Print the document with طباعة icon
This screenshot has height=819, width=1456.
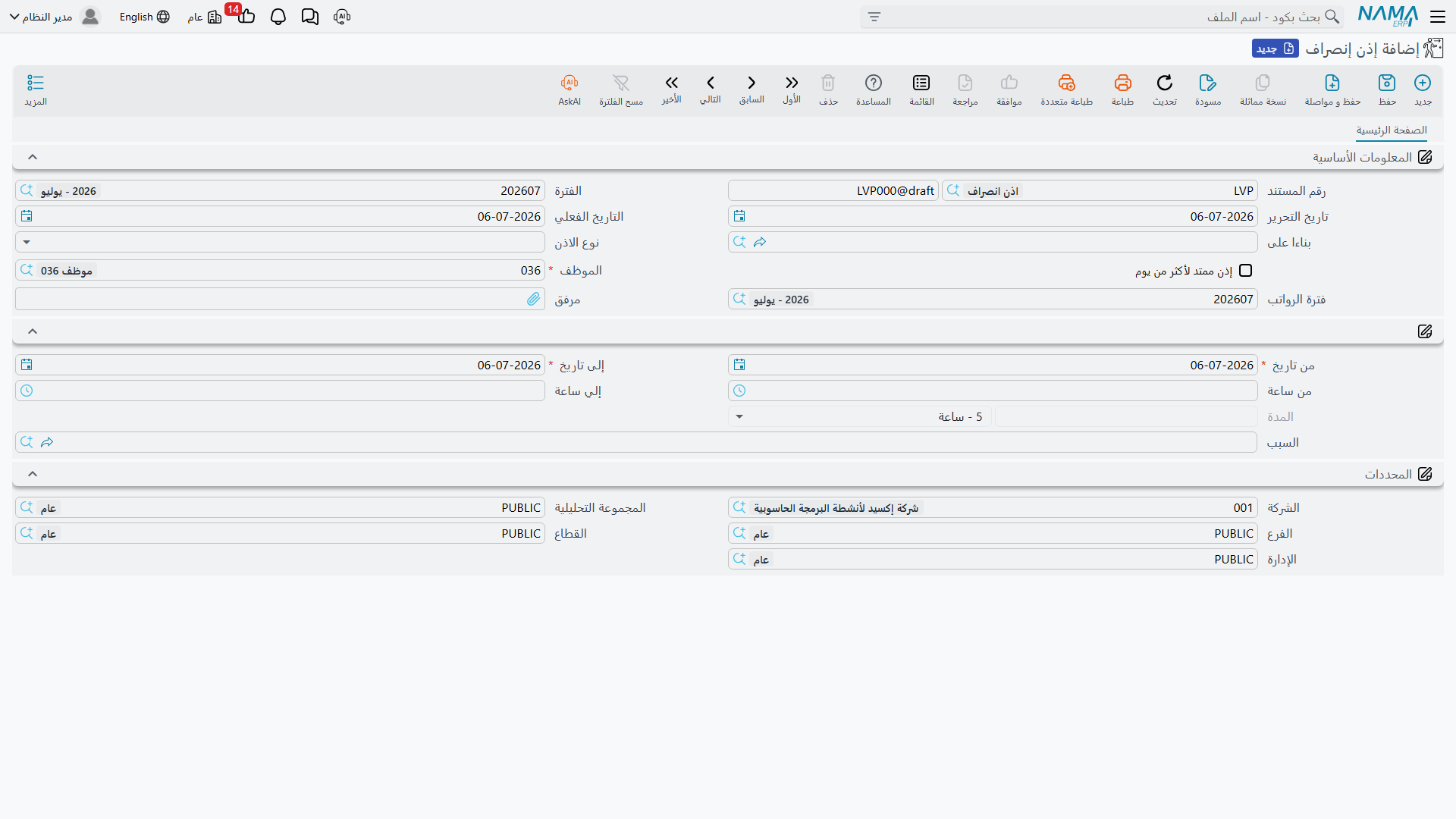pos(1123,83)
